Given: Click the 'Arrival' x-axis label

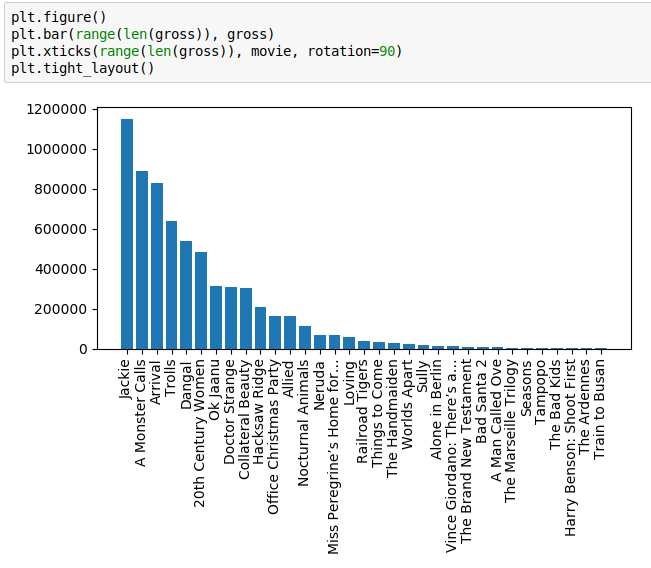Looking at the screenshot, I should [154, 382].
